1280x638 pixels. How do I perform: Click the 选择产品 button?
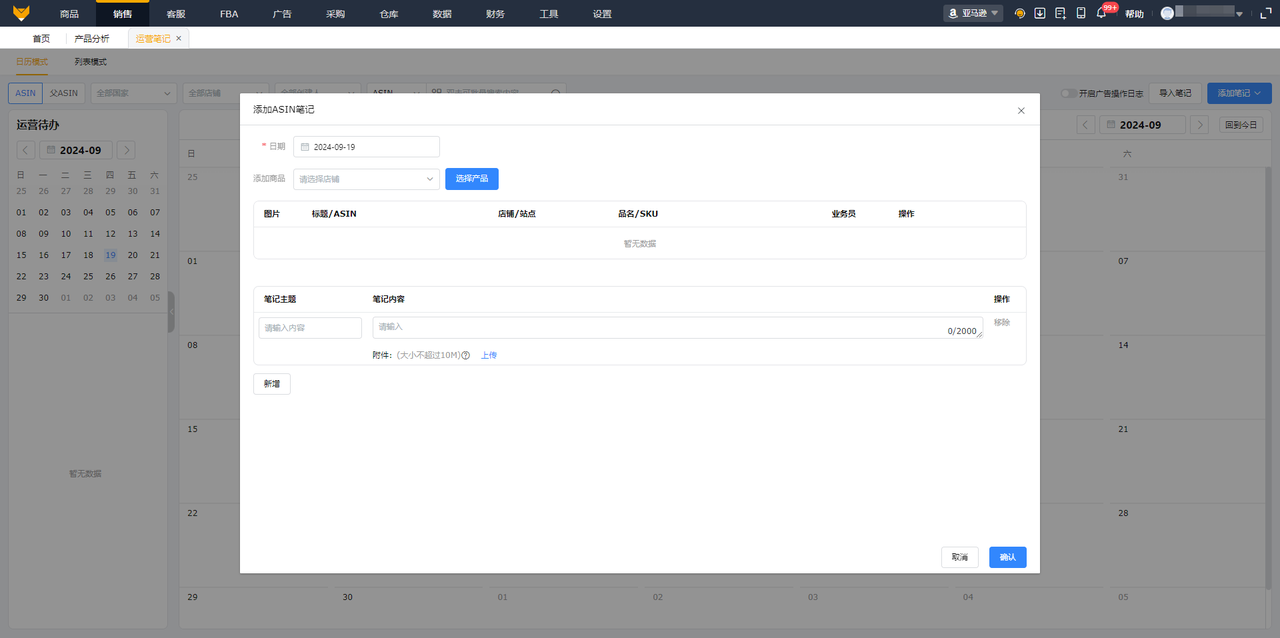(472, 179)
